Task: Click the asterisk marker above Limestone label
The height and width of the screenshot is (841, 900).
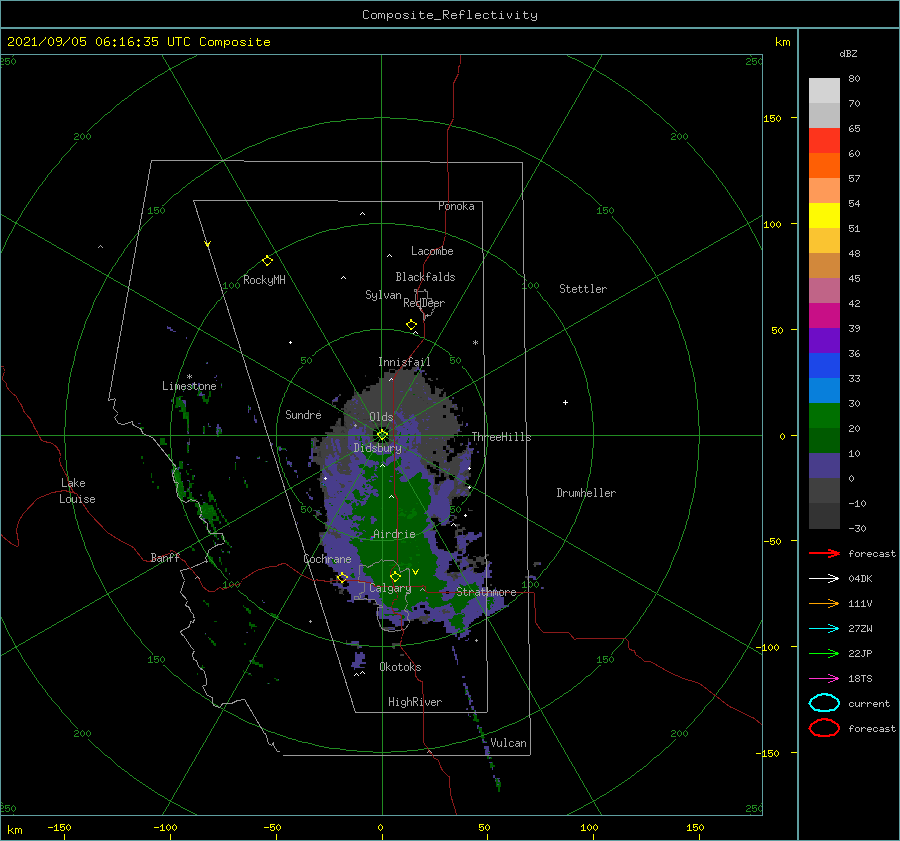Action: [189, 377]
